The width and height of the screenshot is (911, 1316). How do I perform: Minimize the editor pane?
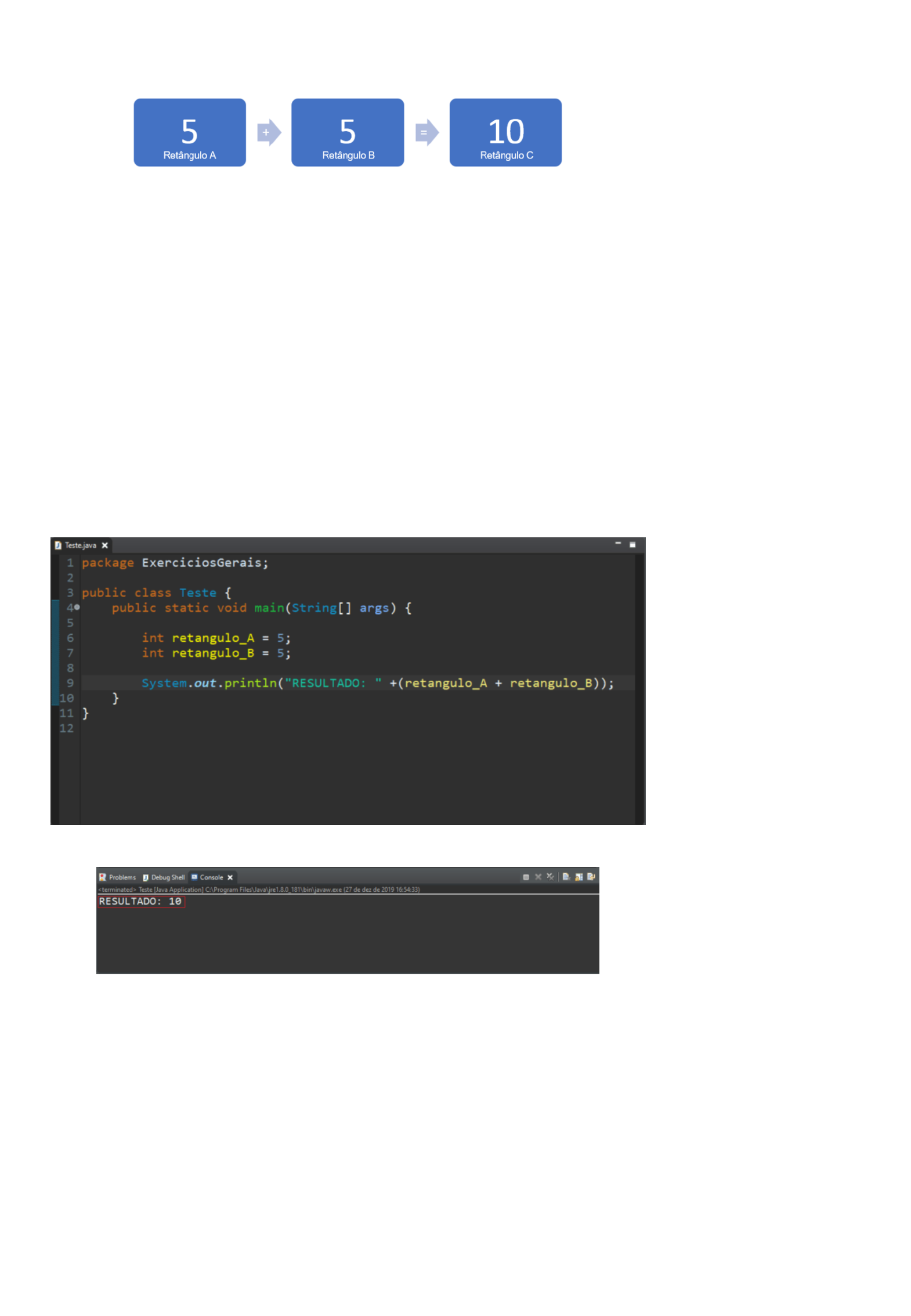pos(618,544)
